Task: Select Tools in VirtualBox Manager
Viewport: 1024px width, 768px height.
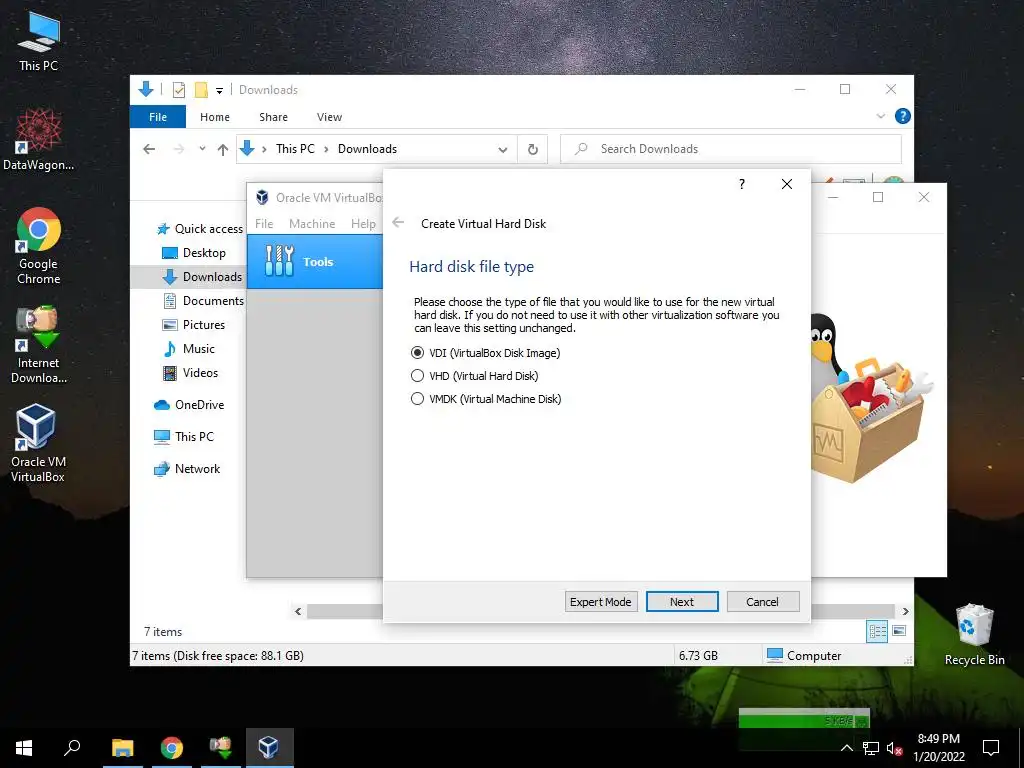Action: pyautogui.click(x=315, y=261)
